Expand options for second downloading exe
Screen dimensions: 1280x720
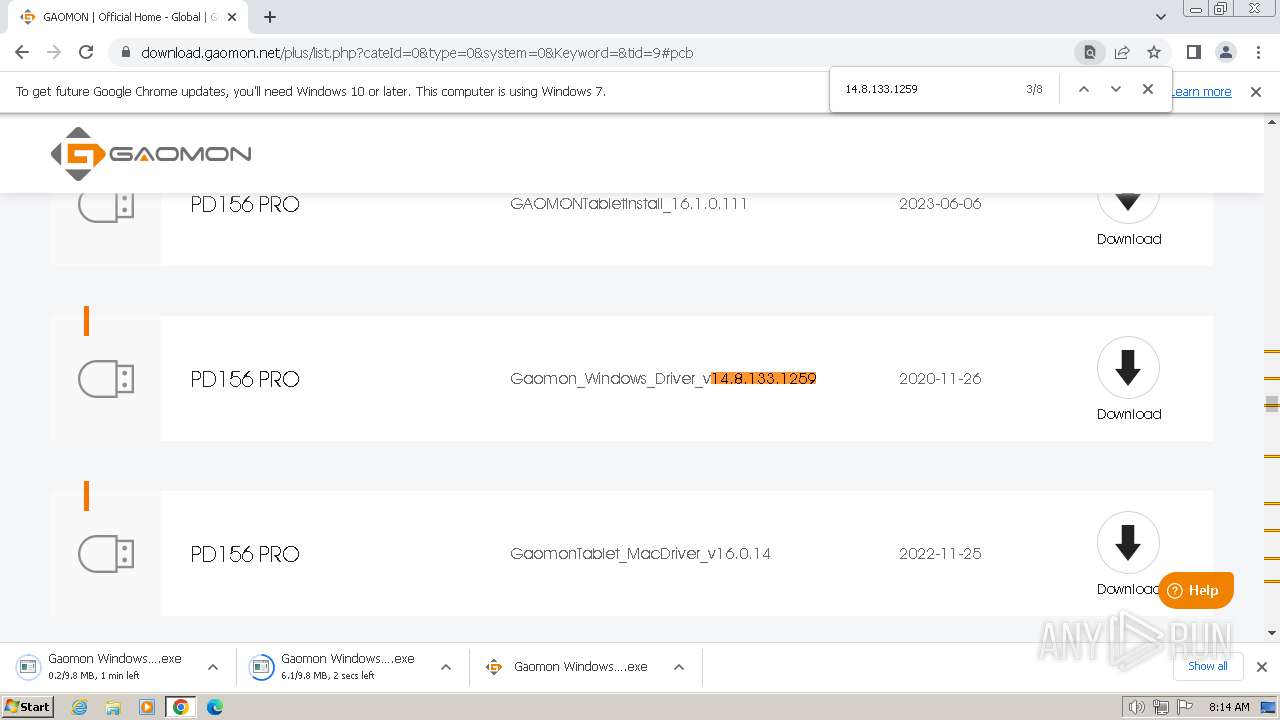click(x=445, y=667)
